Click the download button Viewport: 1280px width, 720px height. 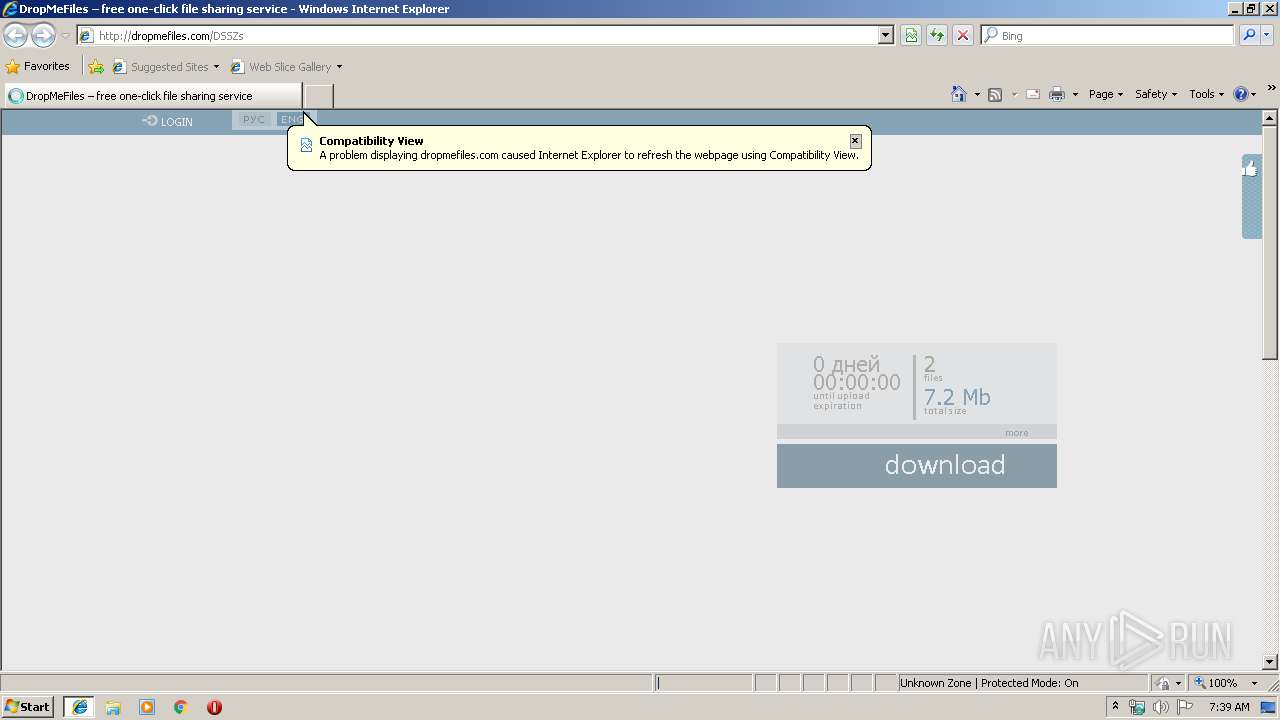pyautogui.click(x=917, y=466)
